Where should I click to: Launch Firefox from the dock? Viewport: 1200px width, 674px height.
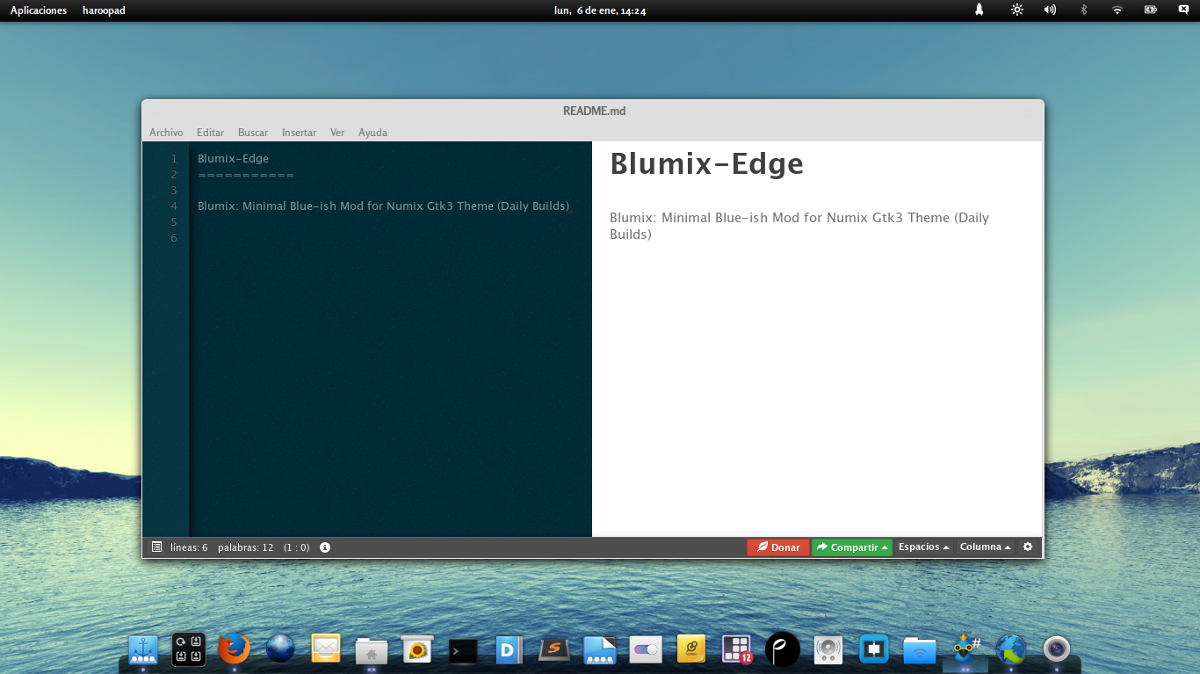coord(234,650)
